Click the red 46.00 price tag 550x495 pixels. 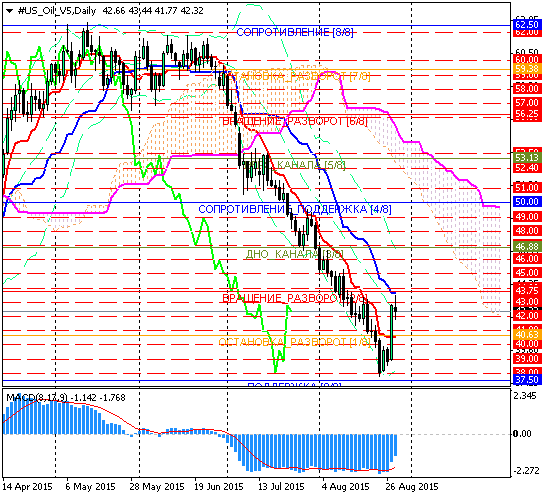pos(527,259)
